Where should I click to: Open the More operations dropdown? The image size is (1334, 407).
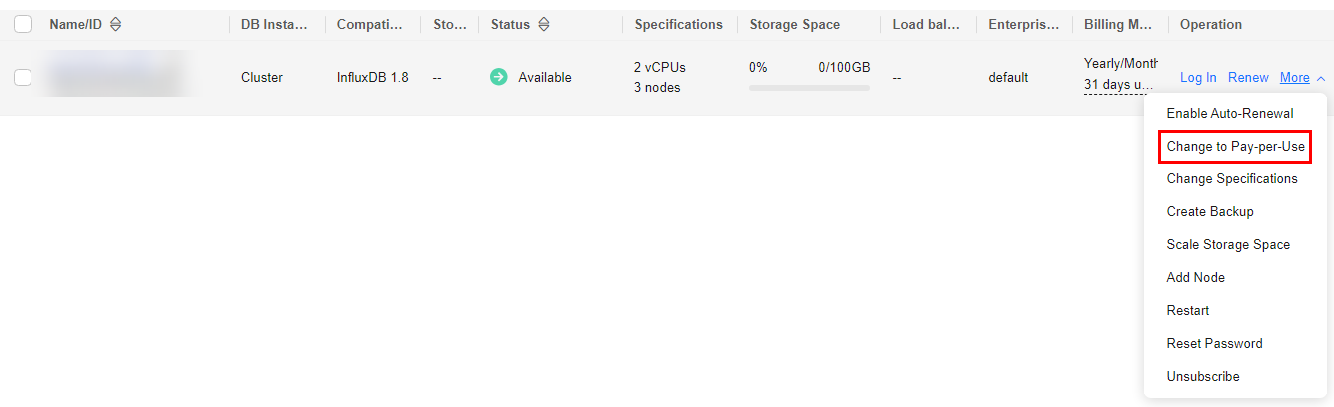[1295, 77]
